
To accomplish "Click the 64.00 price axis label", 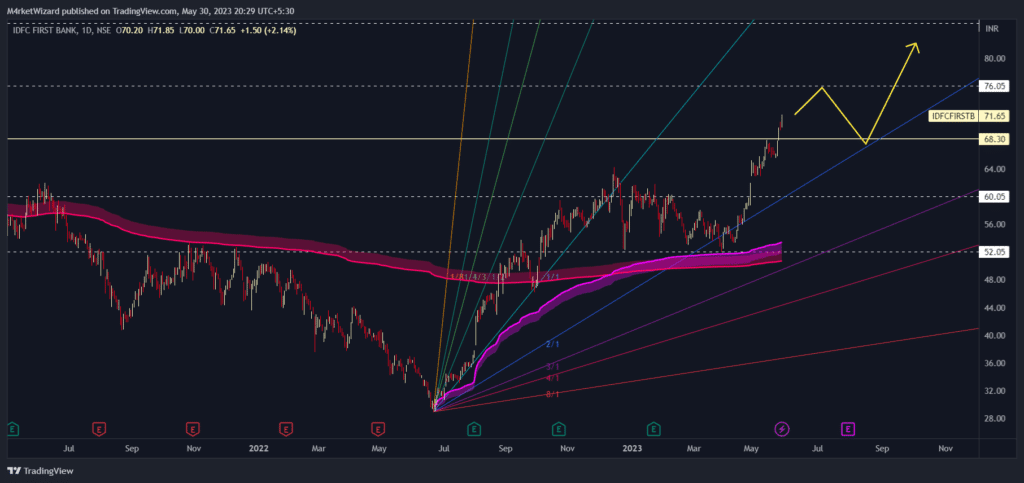I will [995, 169].
